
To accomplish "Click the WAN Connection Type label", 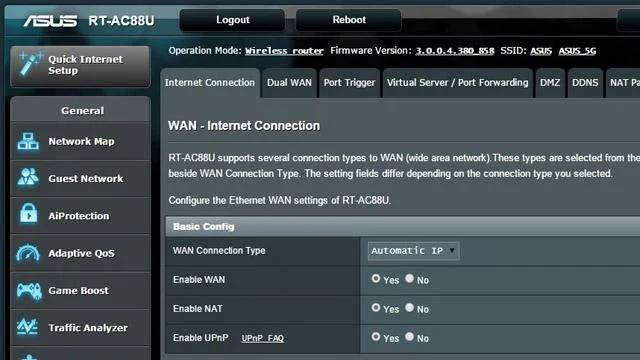I will tap(219, 251).
